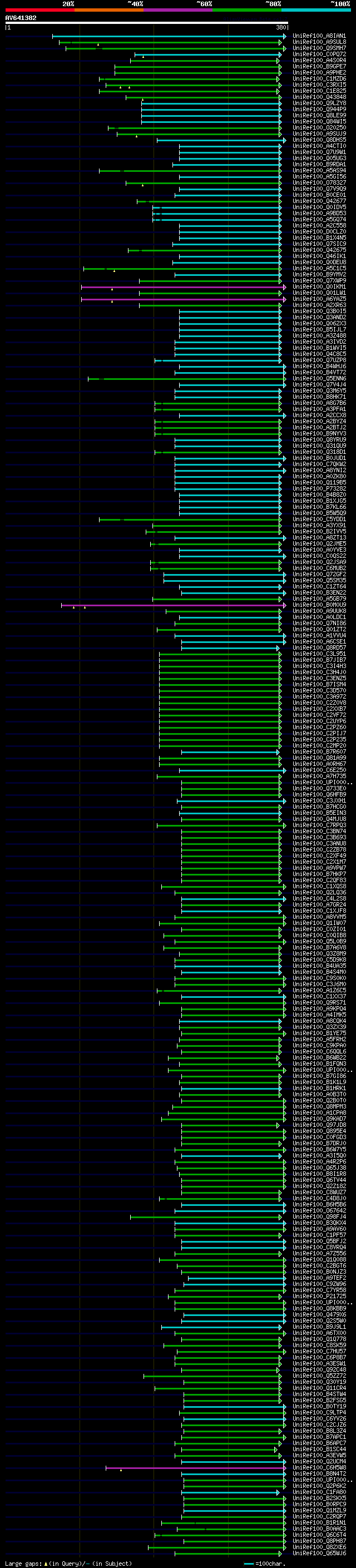Select hit label UniRef100_C2XXB7
This screenshot has height=1568, width=356.
[x=319, y=709]
